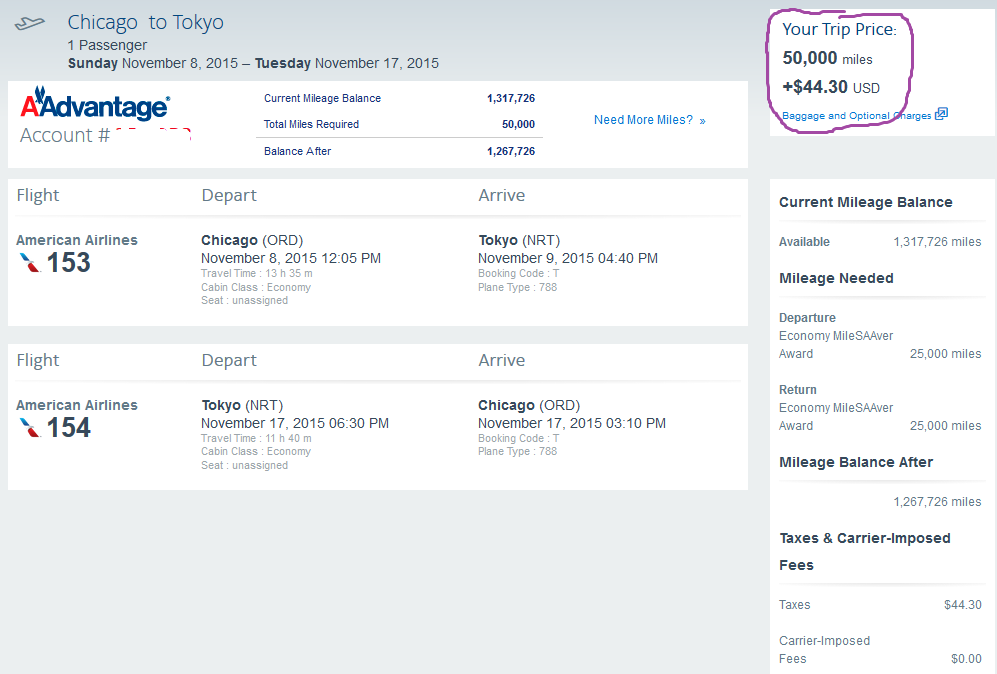Click the Chicago (ORD) arrival for flight 154
Image resolution: width=997 pixels, height=674 pixels.
click(529, 405)
